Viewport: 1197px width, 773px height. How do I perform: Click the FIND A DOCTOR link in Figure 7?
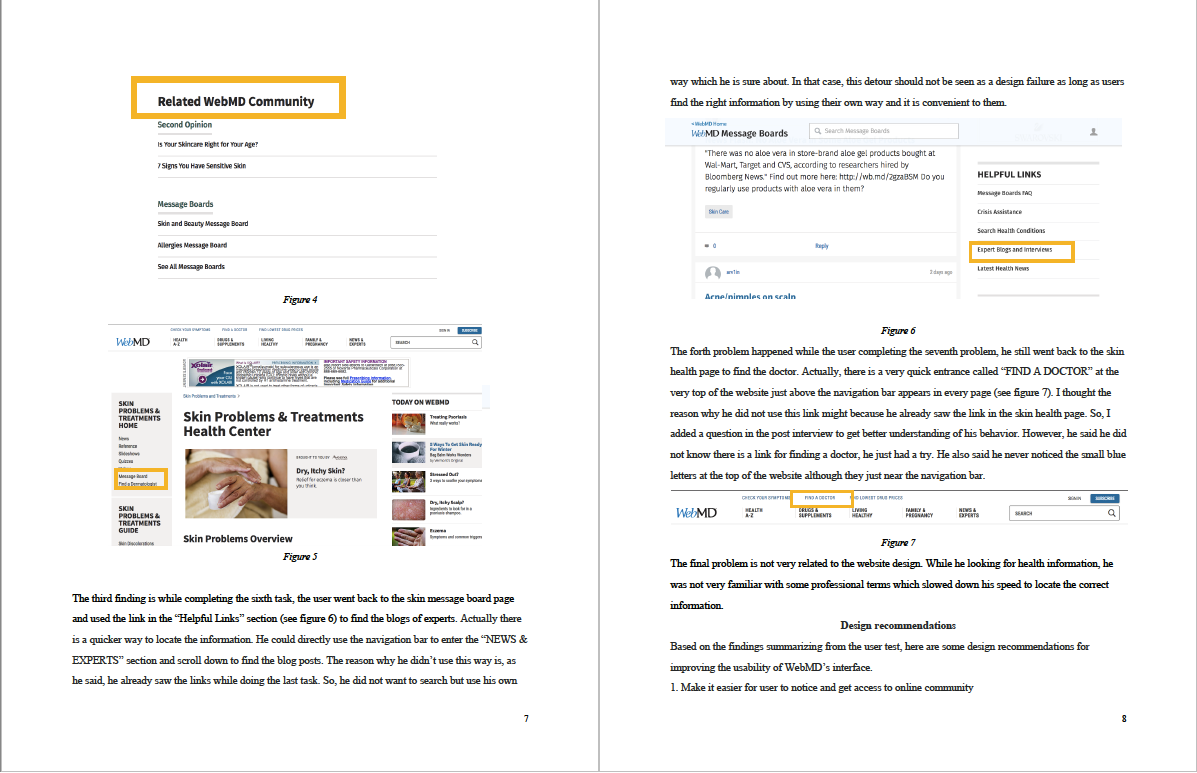(819, 497)
